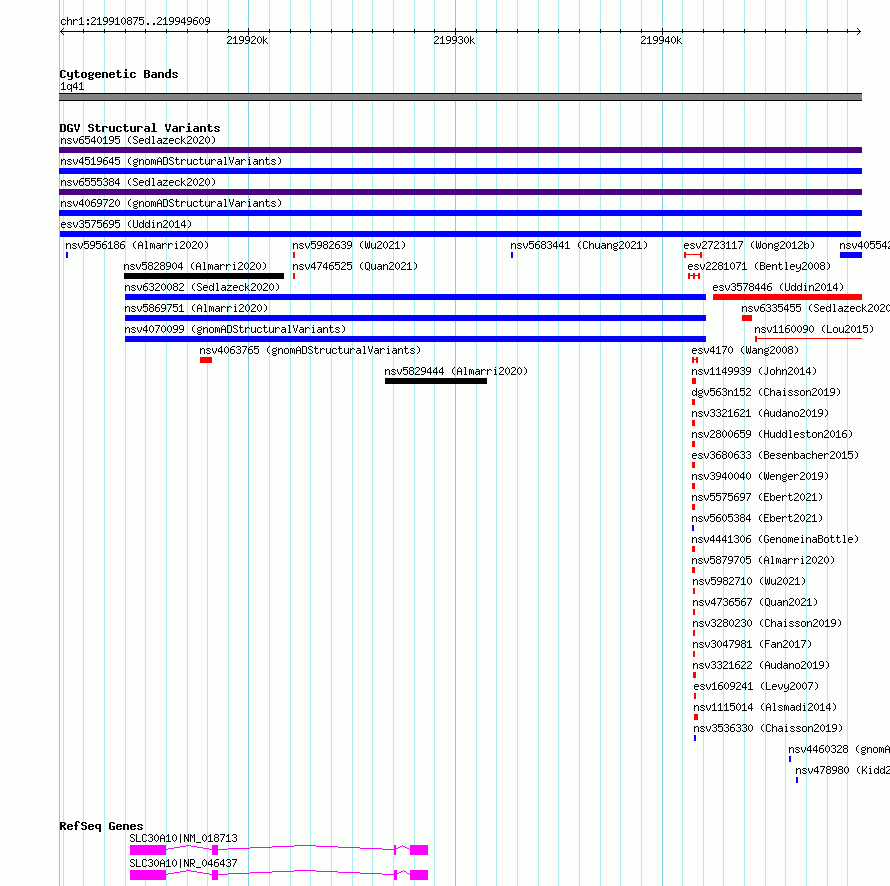Screen dimensions: 890x886
Task: Click the SLC30A10|NR_046437 gene label
Action: [x=183, y=863]
